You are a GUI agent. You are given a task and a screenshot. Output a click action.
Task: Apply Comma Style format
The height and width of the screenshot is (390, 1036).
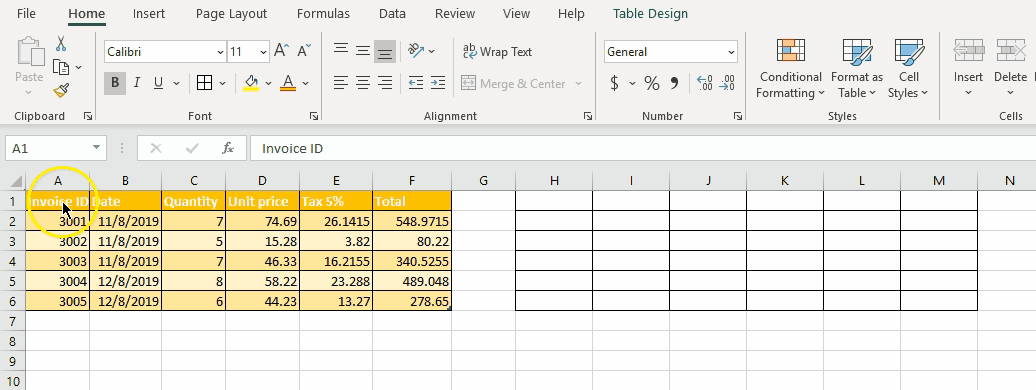point(675,83)
